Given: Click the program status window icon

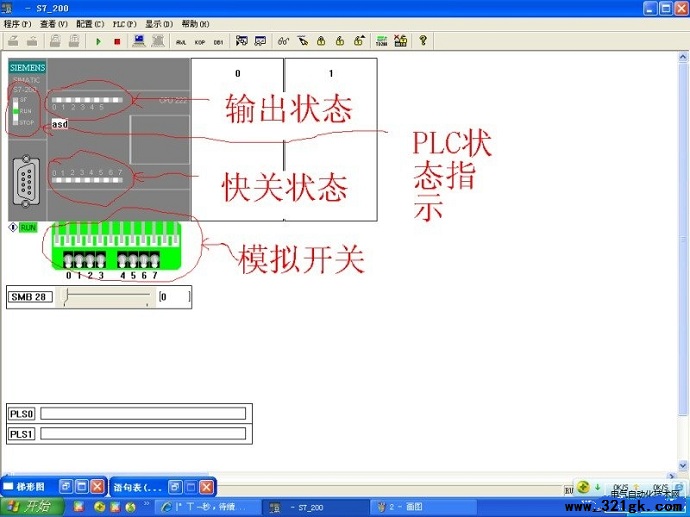Looking at the screenshot, I should pos(242,41).
